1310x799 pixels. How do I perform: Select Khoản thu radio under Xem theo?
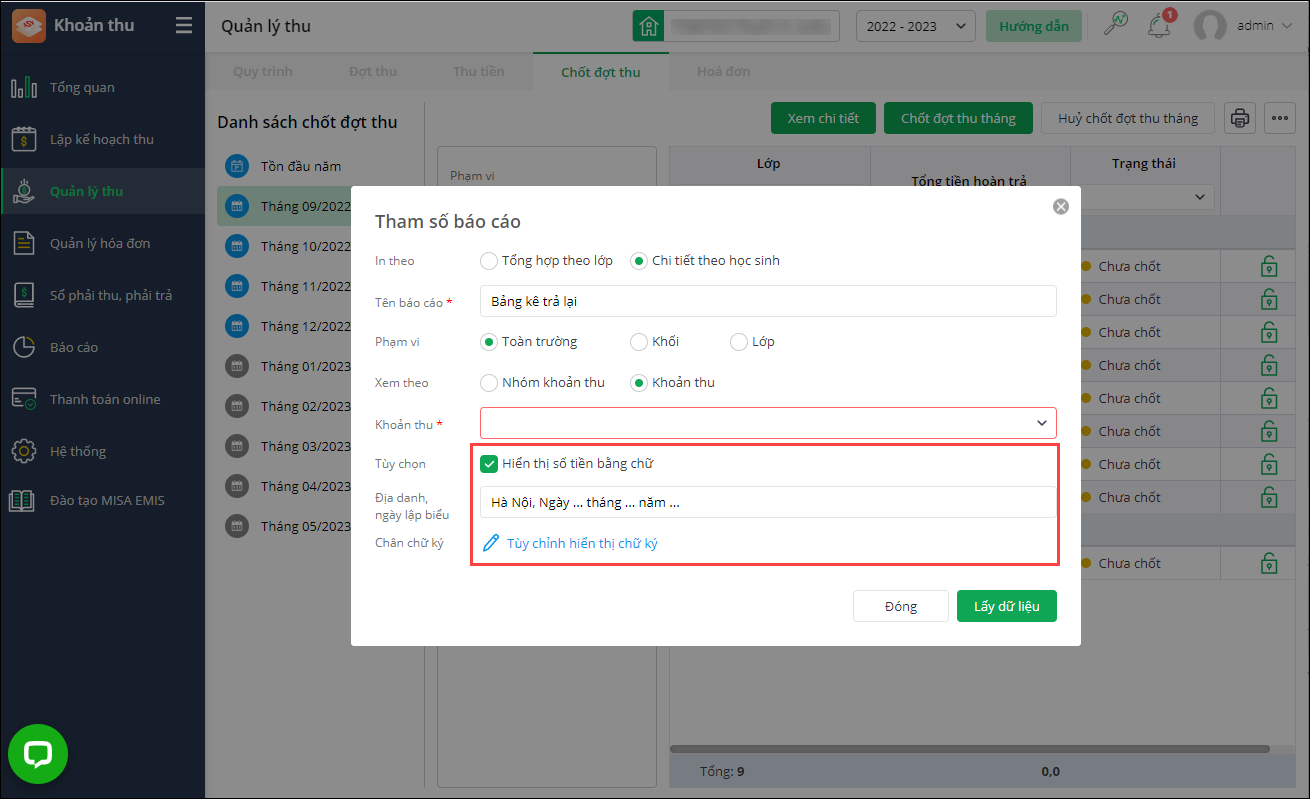pyautogui.click(x=639, y=383)
